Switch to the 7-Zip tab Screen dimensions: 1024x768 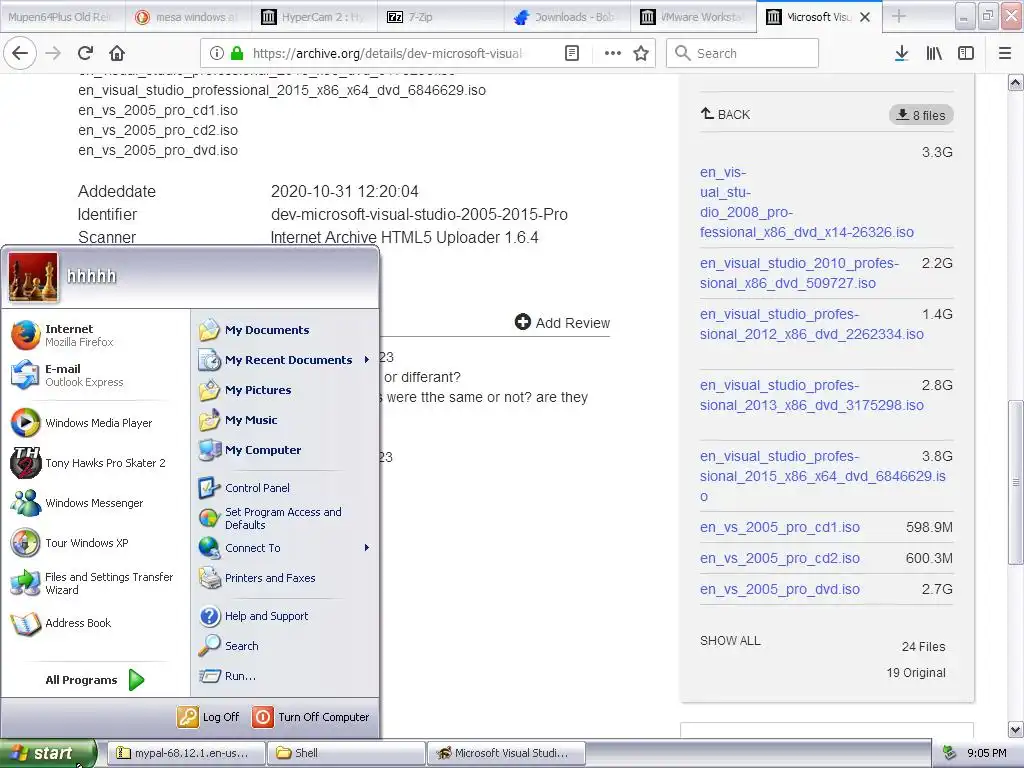coord(440,17)
